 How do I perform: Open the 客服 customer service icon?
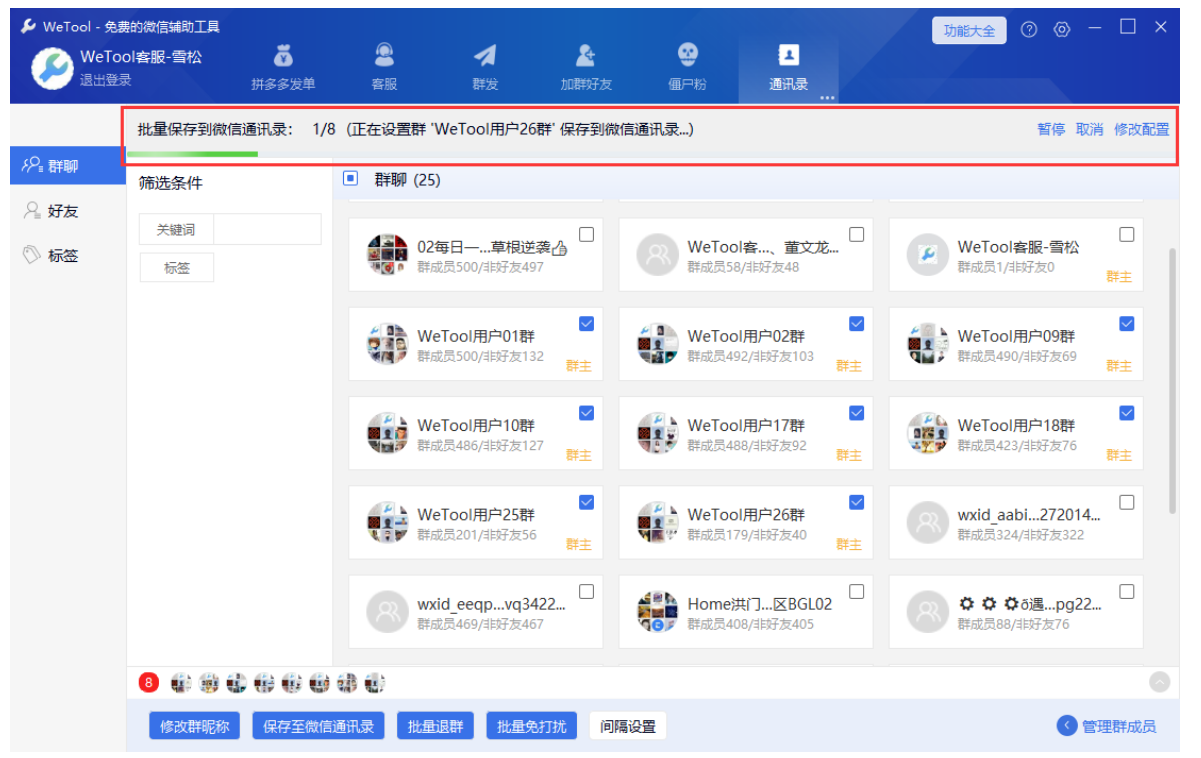click(x=384, y=55)
